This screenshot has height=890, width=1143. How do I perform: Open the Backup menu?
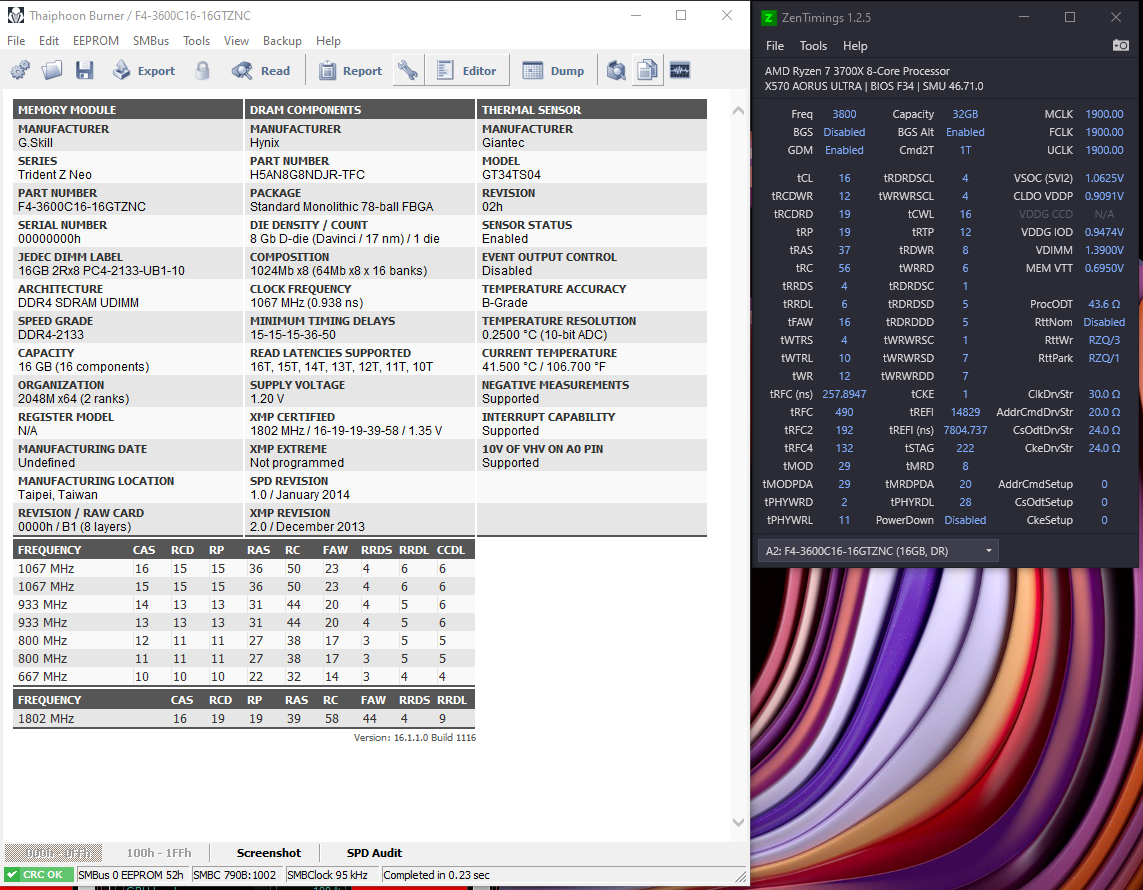tap(282, 41)
